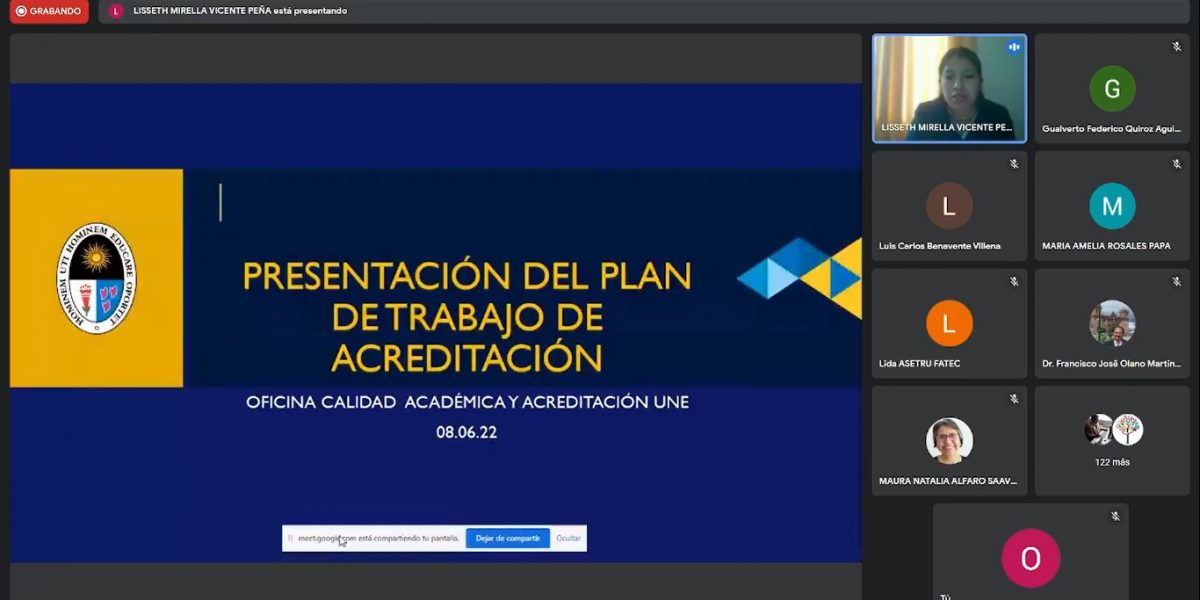Click muted mic icon on Dr. Francisco's tile
Viewport: 1200px width, 600px height.
click(x=1176, y=282)
